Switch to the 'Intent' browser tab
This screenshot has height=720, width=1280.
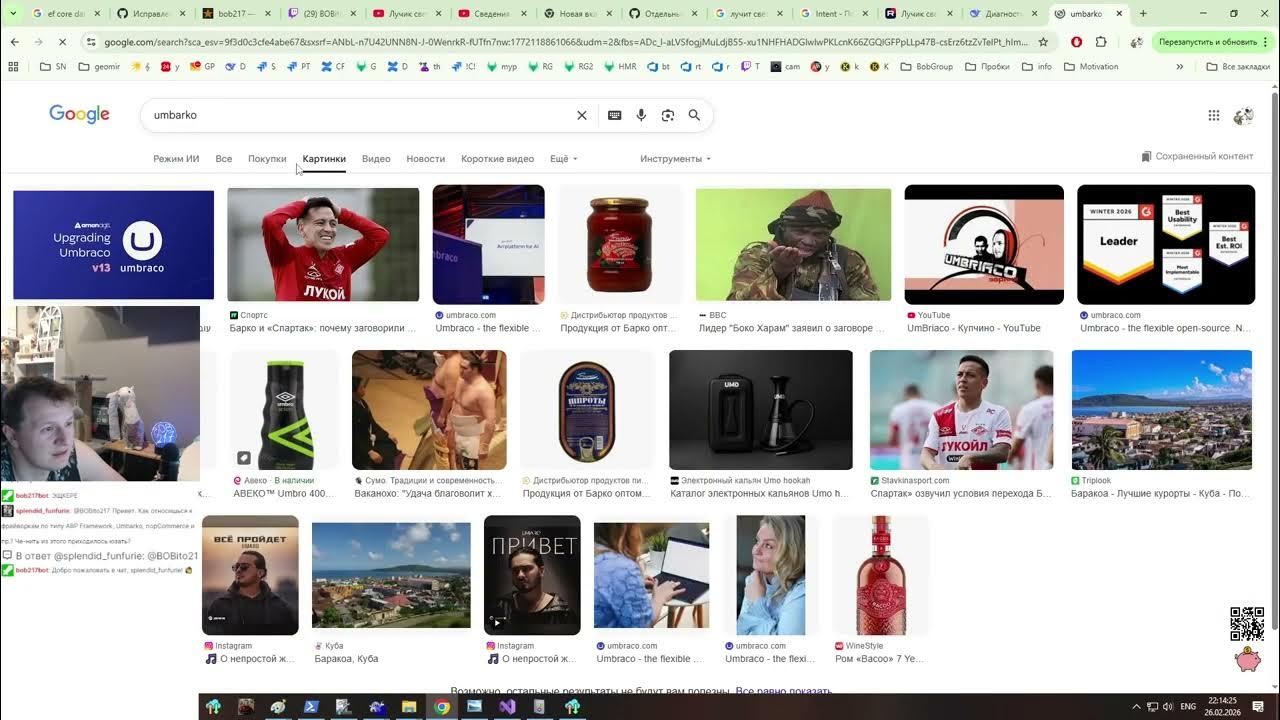pyautogui.click(x=834, y=14)
